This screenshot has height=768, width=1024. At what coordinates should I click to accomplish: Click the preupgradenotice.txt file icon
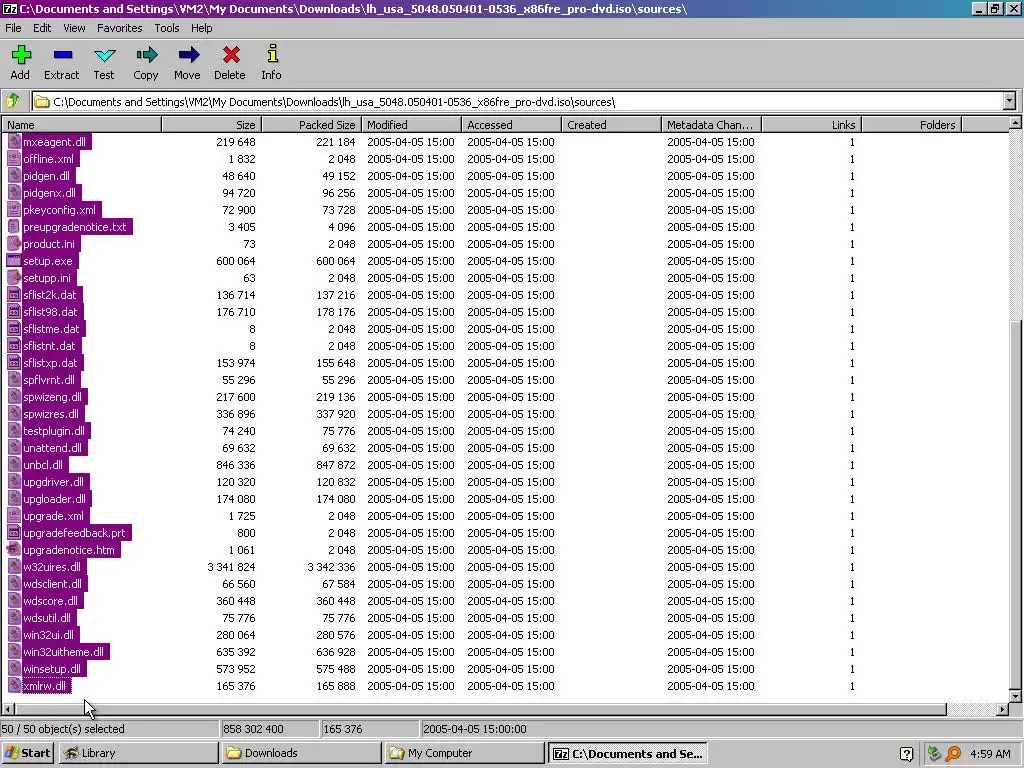(x=14, y=227)
